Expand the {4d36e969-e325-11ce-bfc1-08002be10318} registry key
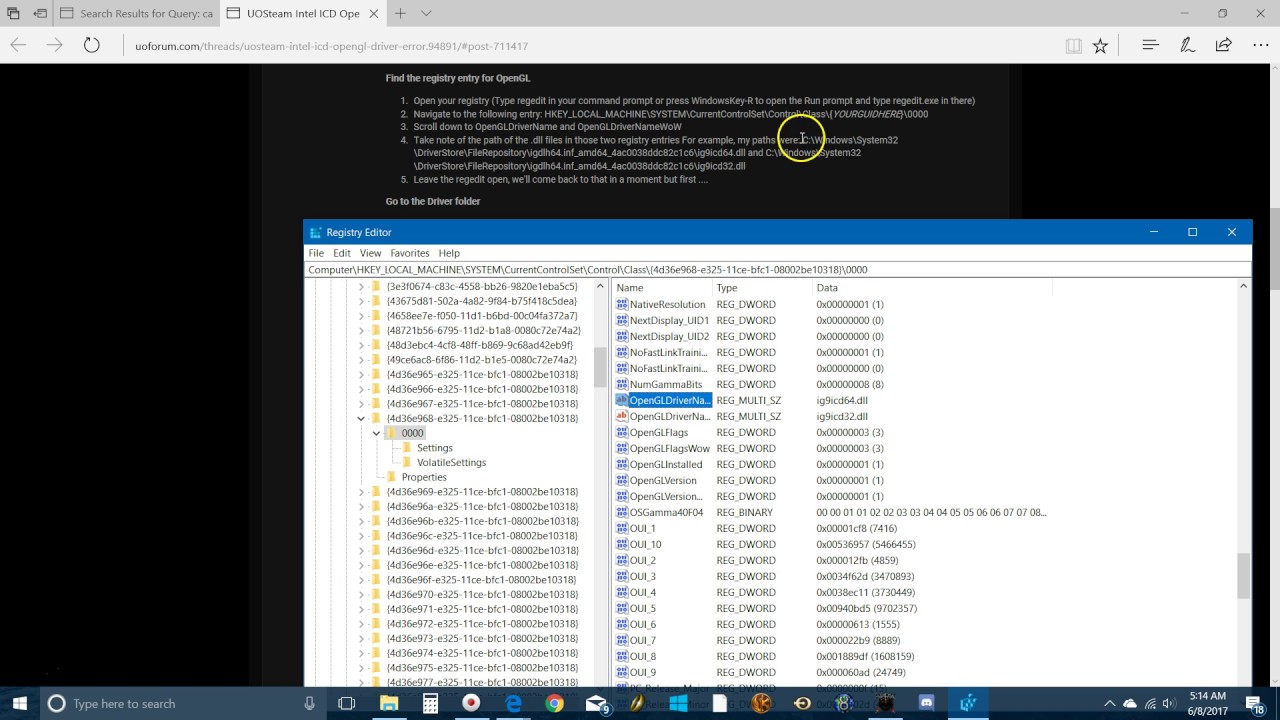1280x720 pixels. 361,491
